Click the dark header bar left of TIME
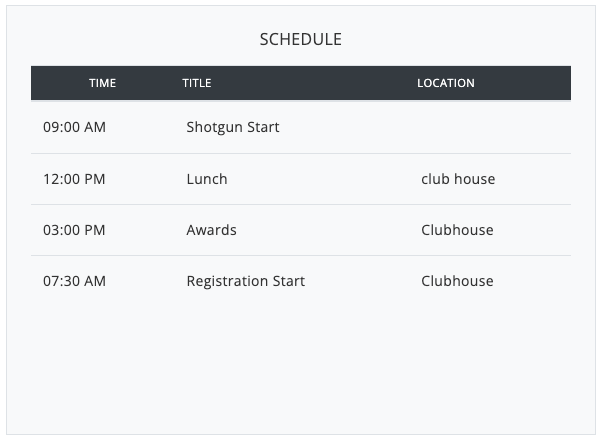This screenshot has width=605, height=446. point(55,83)
